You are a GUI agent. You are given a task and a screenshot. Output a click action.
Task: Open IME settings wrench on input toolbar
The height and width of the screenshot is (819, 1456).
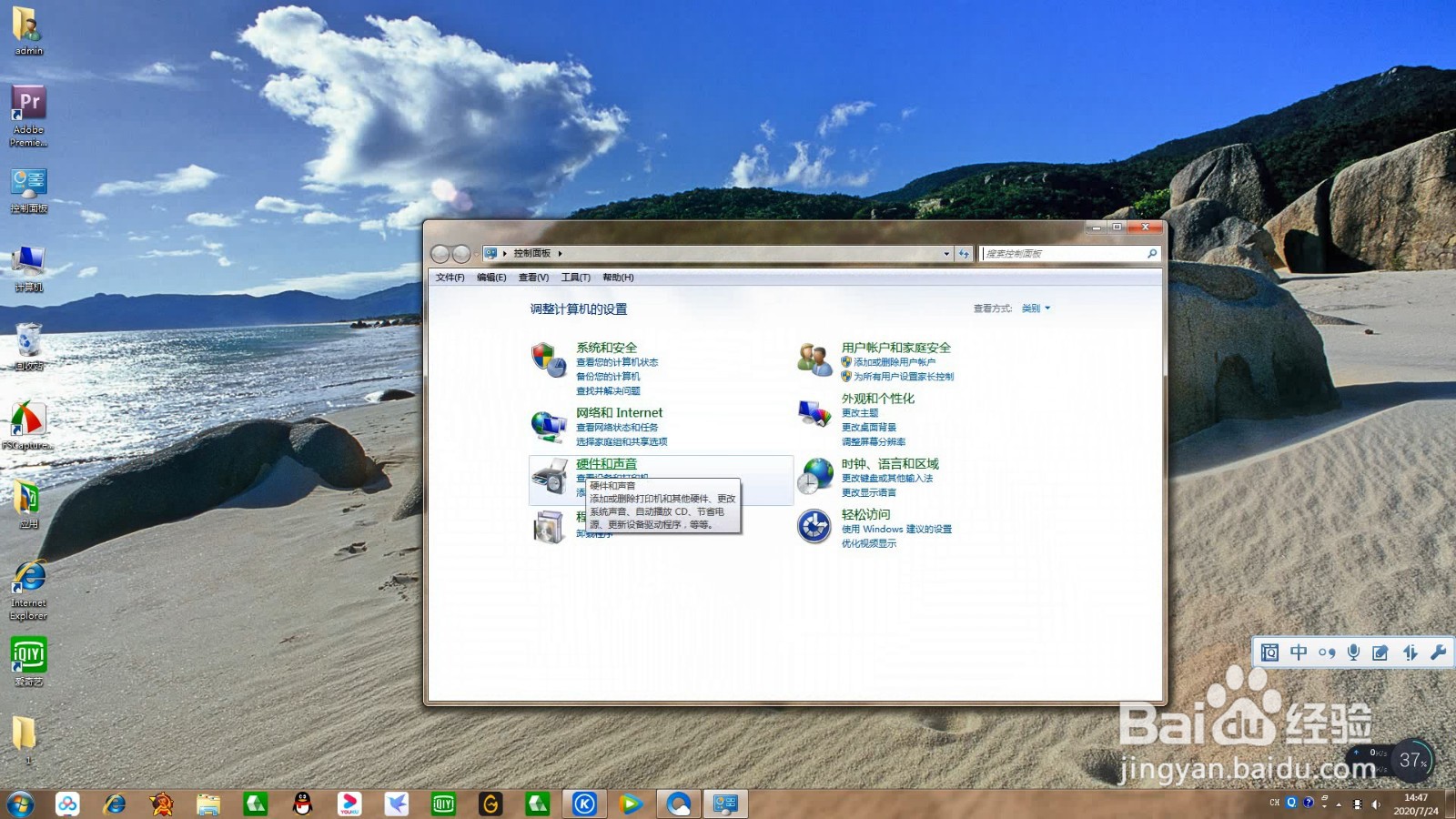click(x=1439, y=652)
